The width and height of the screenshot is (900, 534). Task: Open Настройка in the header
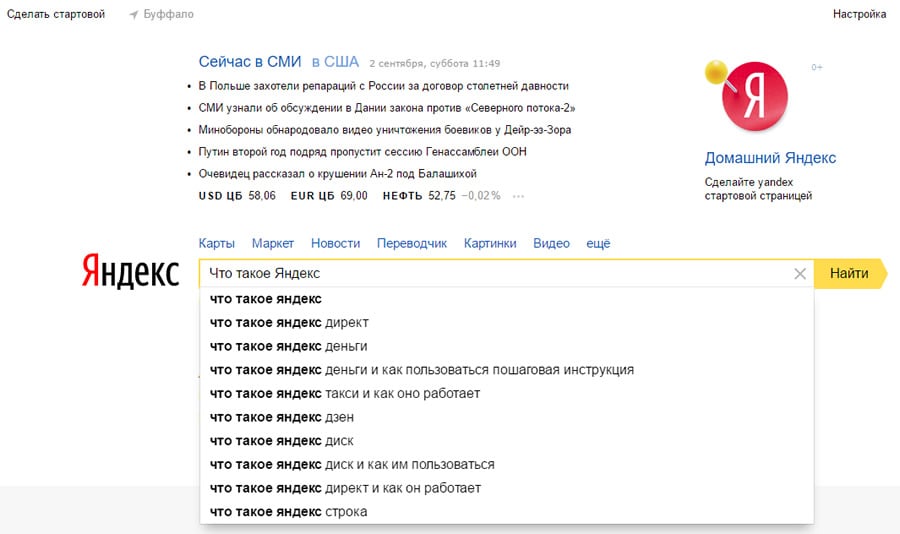859,14
